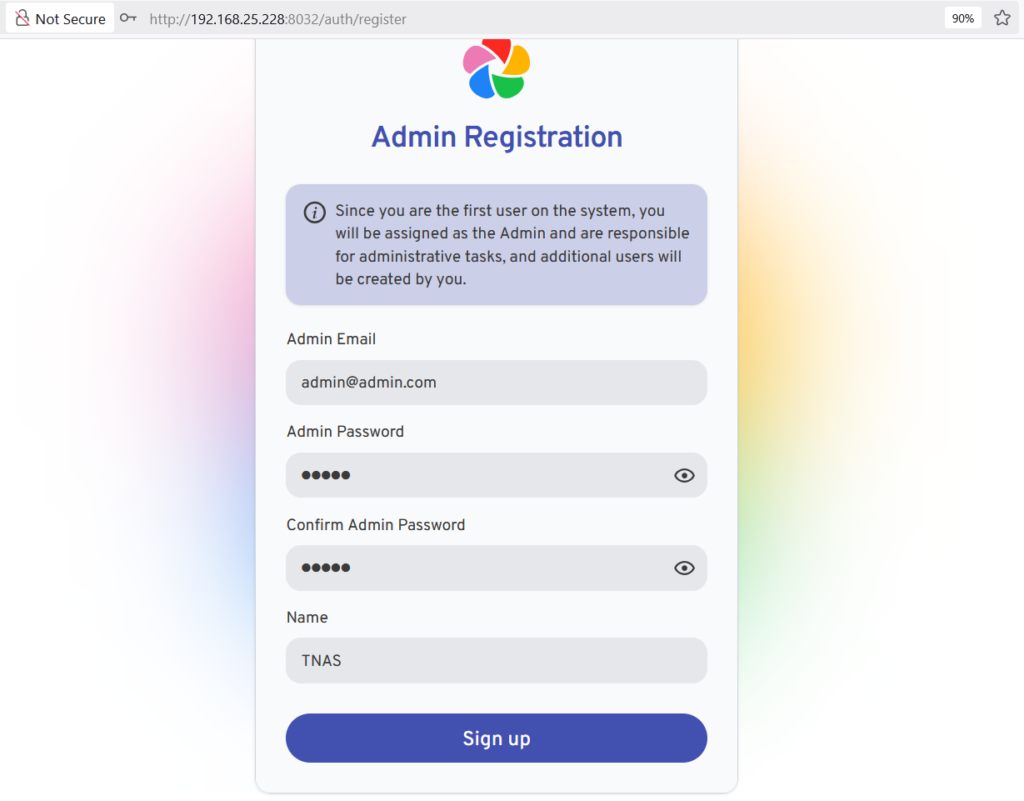Reveal the Confirm Admin Password field text

click(684, 568)
